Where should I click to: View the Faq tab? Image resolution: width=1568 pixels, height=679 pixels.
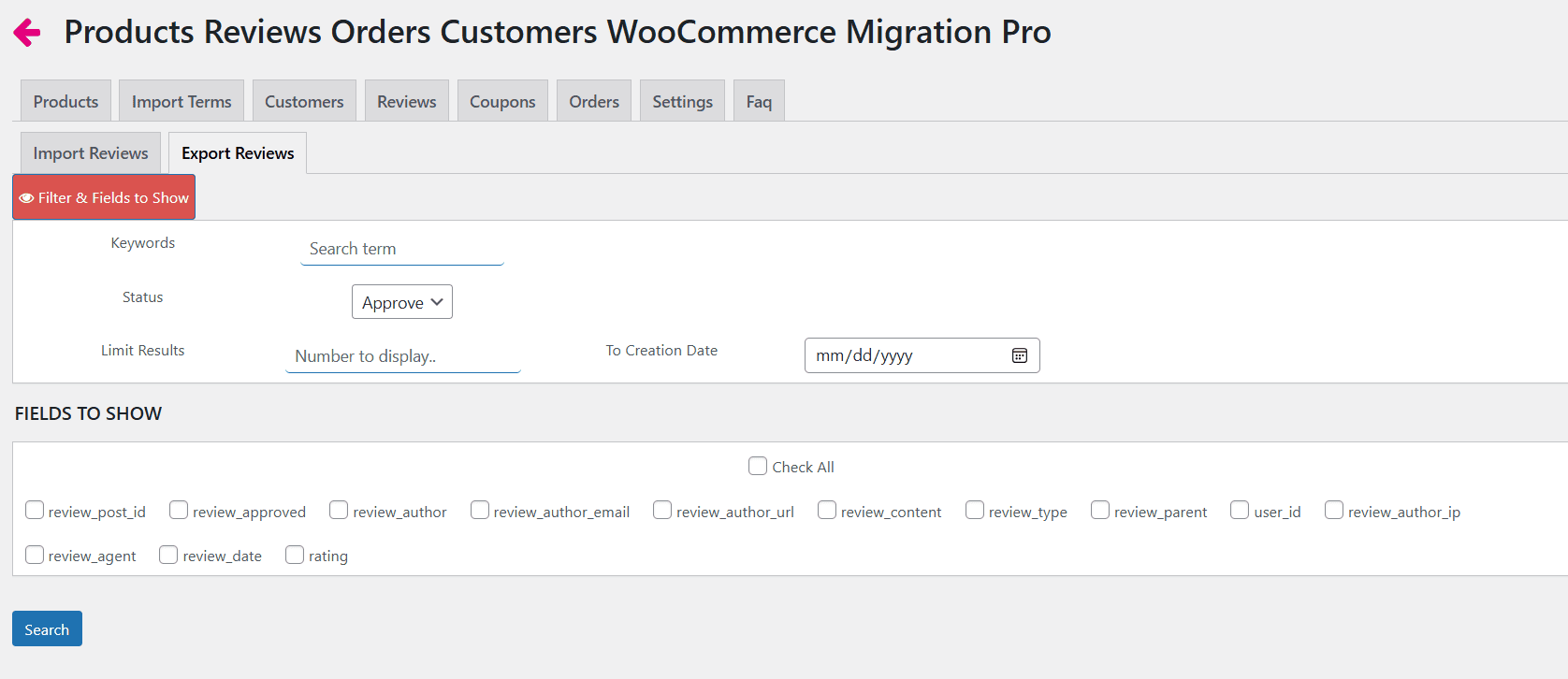tap(759, 101)
